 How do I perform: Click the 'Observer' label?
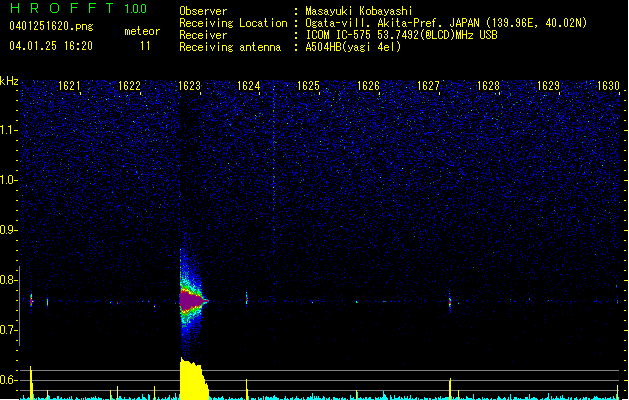(203, 11)
